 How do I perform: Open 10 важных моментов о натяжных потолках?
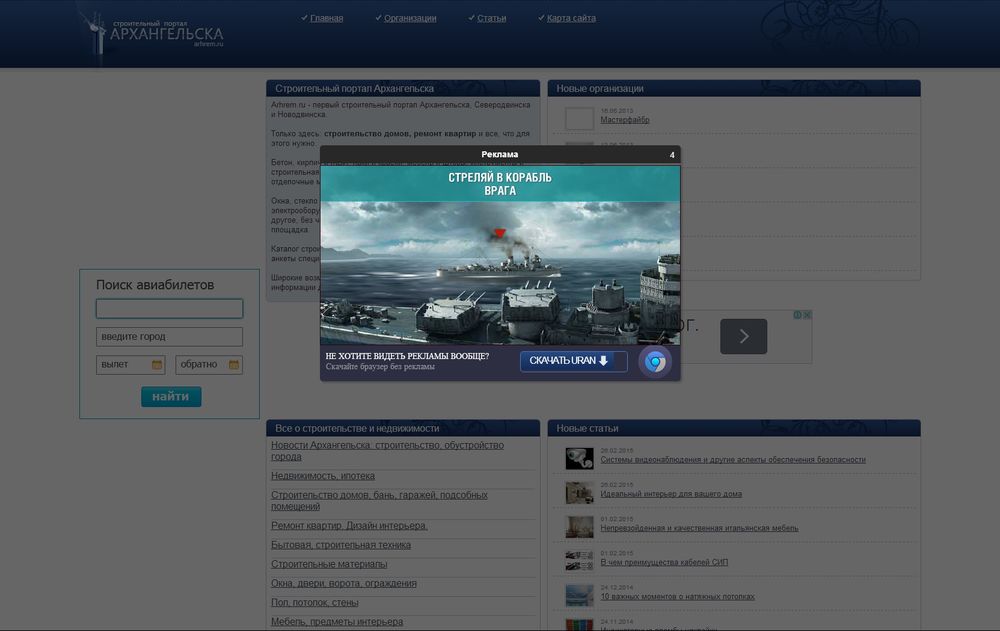[677, 597]
